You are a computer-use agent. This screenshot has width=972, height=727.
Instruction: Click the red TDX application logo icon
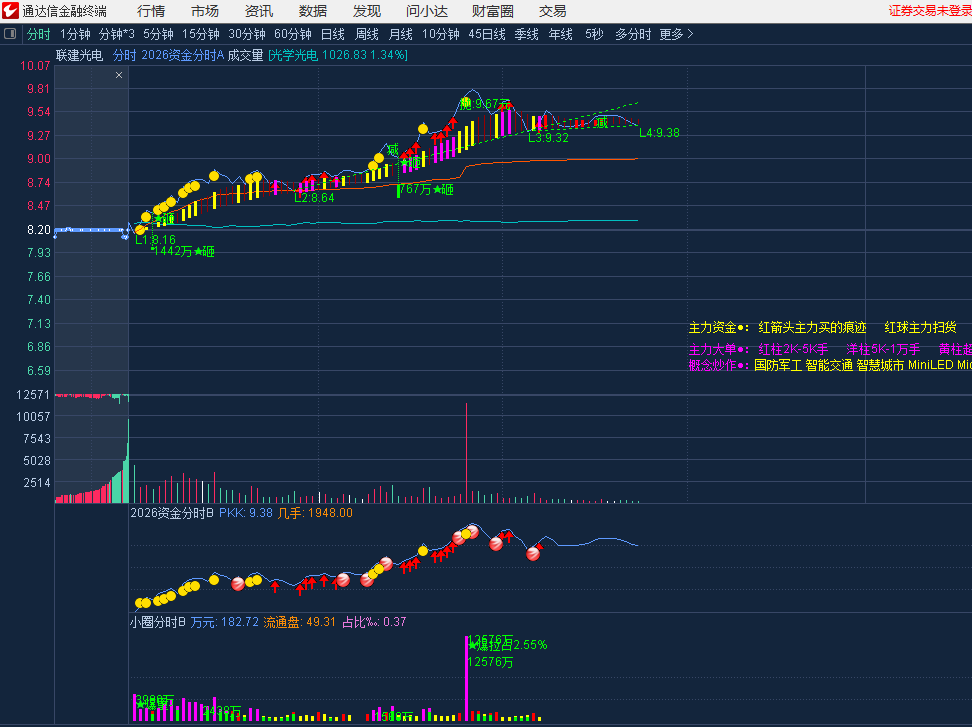[x=10, y=11]
